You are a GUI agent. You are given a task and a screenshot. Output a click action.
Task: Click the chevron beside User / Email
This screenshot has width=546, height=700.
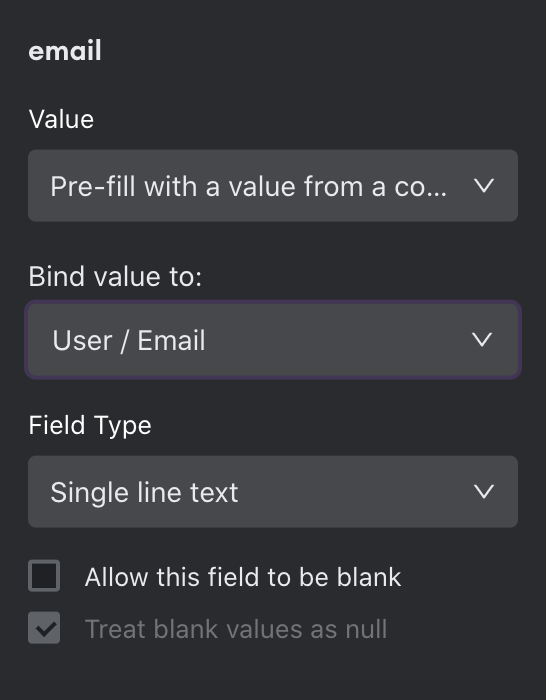coord(482,340)
